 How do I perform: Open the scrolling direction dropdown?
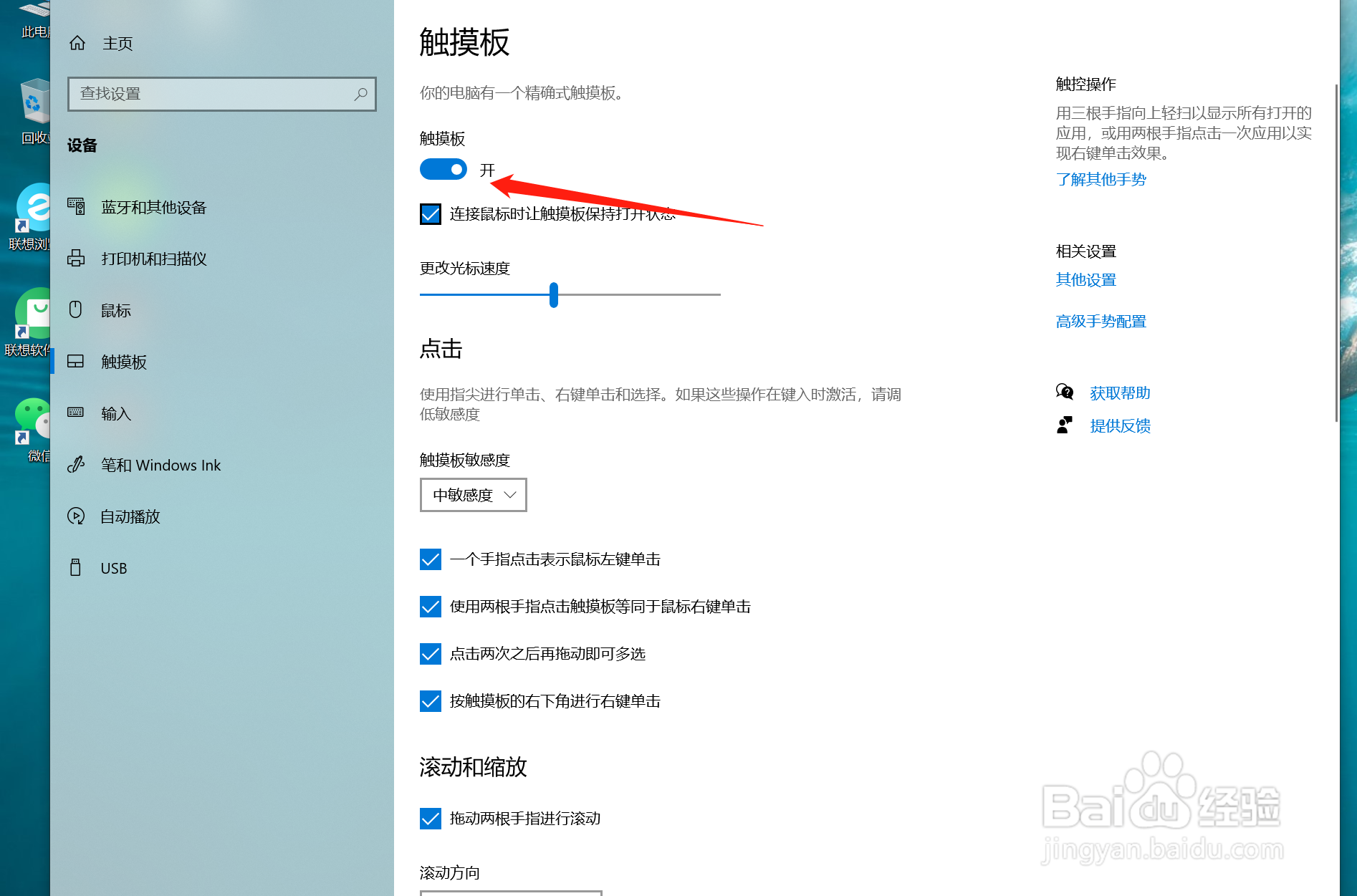click(x=510, y=893)
